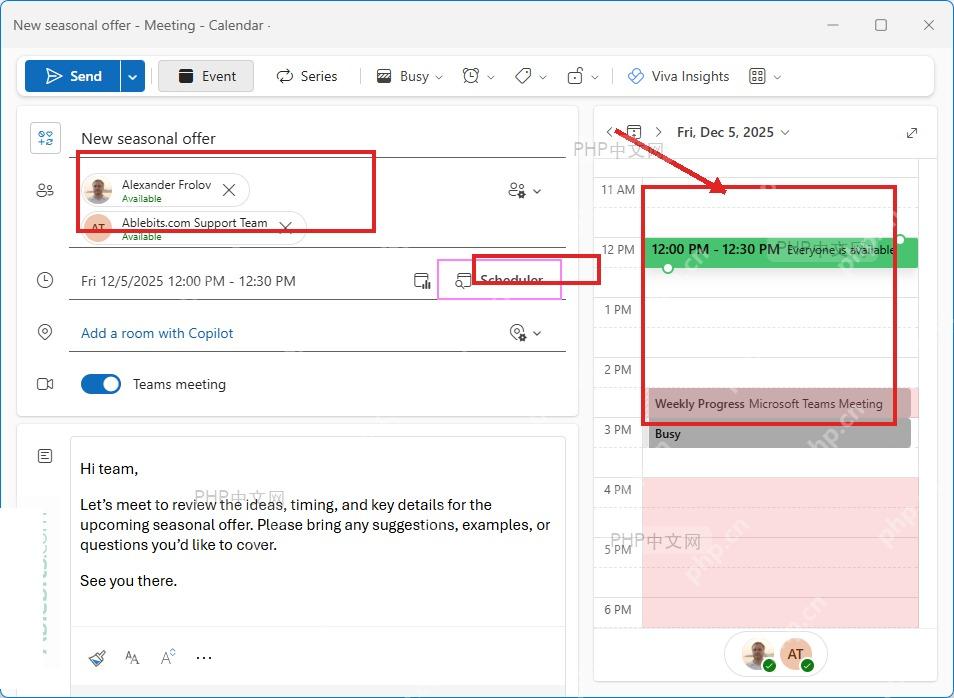Expand the calendar pane to full view
The width and height of the screenshot is (954, 698).
pyautogui.click(x=911, y=133)
